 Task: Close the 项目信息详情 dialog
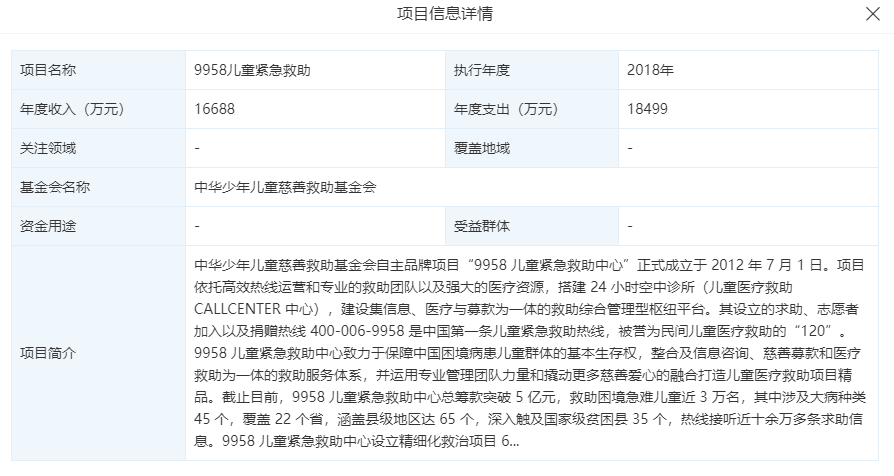click(872, 14)
